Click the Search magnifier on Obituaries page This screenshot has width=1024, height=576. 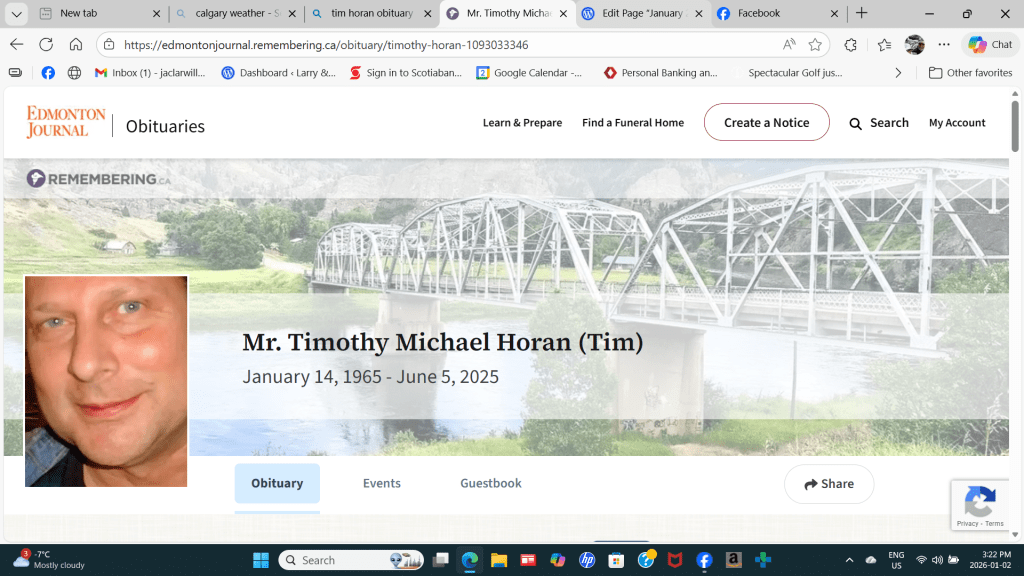tap(856, 123)
